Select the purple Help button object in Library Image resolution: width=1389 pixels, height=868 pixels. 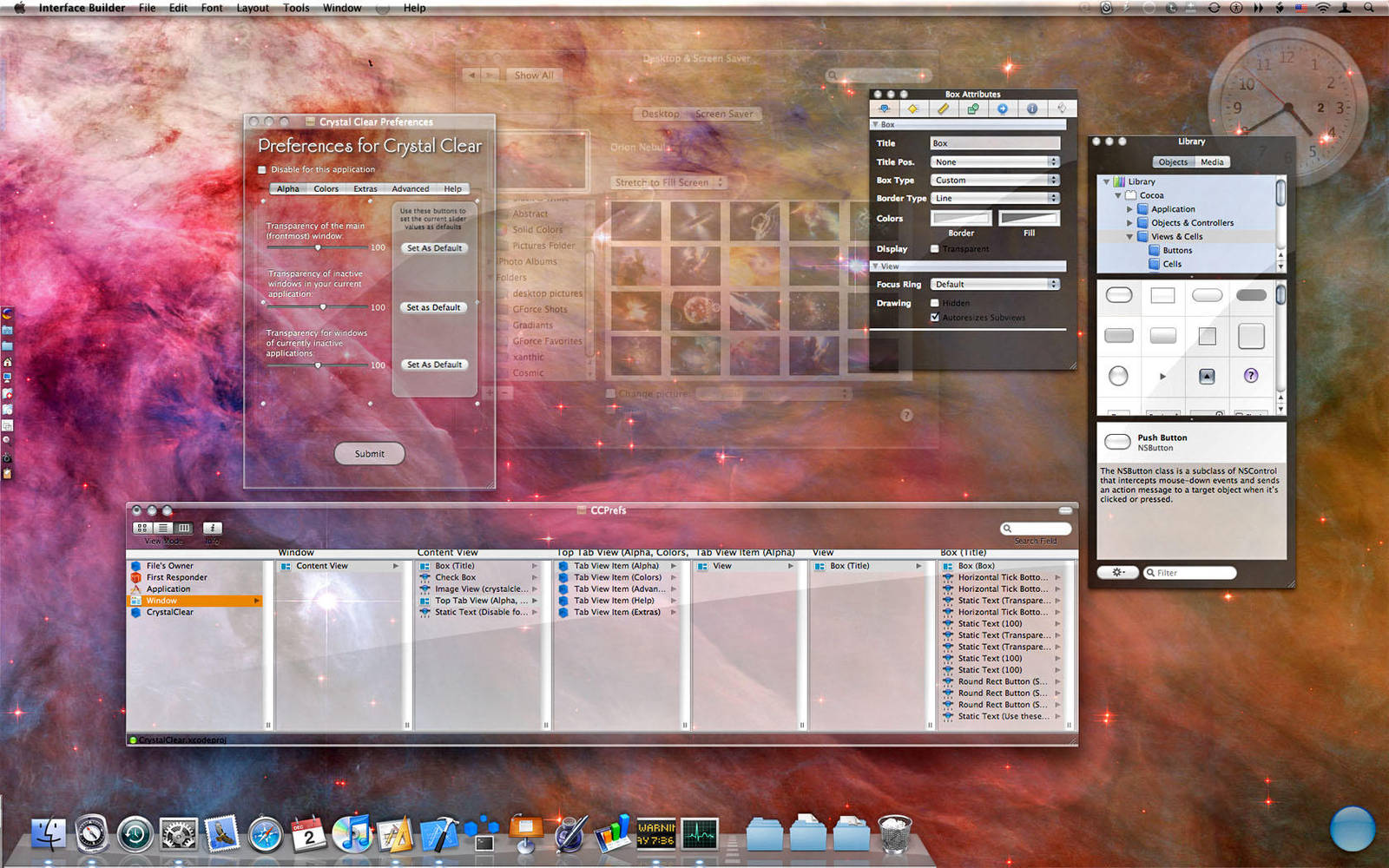(x=1250, y=376)
